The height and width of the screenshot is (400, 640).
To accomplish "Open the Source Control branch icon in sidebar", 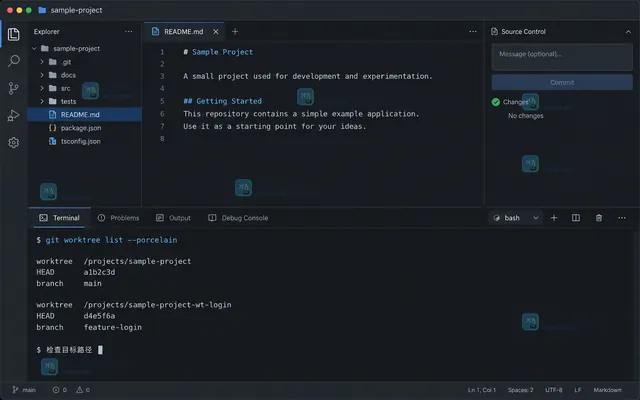I will 13,88.
